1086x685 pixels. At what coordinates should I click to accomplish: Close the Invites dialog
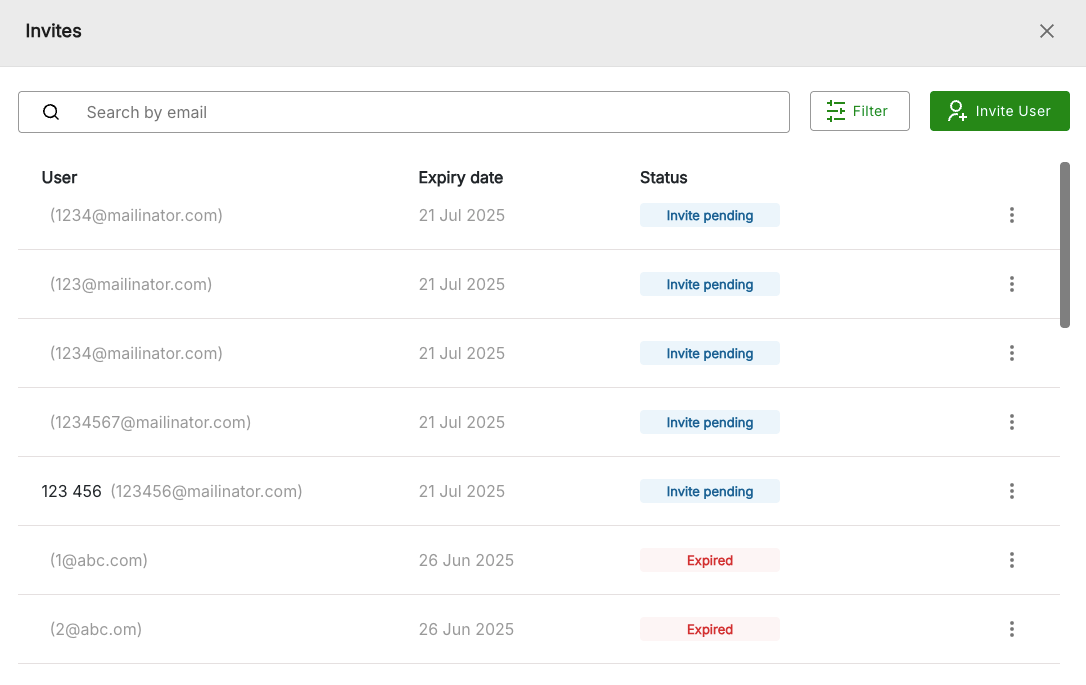tap(1046, 31)
